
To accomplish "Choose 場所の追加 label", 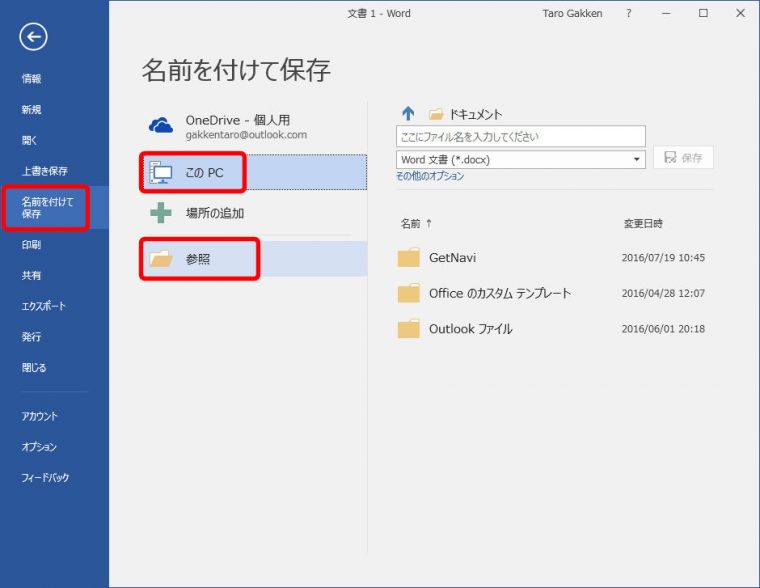I will 215,213.
